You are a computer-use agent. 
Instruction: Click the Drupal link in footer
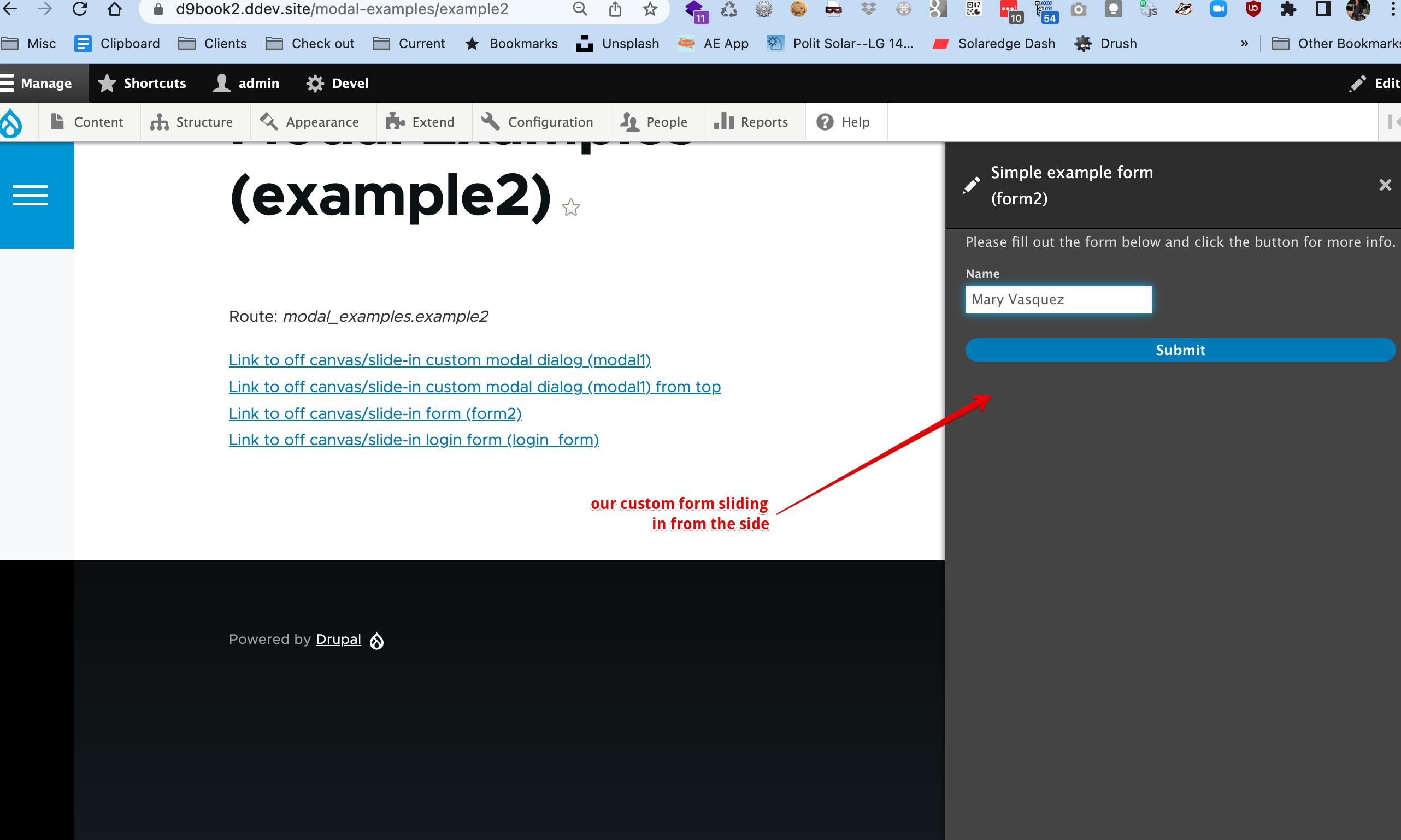click(338, 639)
